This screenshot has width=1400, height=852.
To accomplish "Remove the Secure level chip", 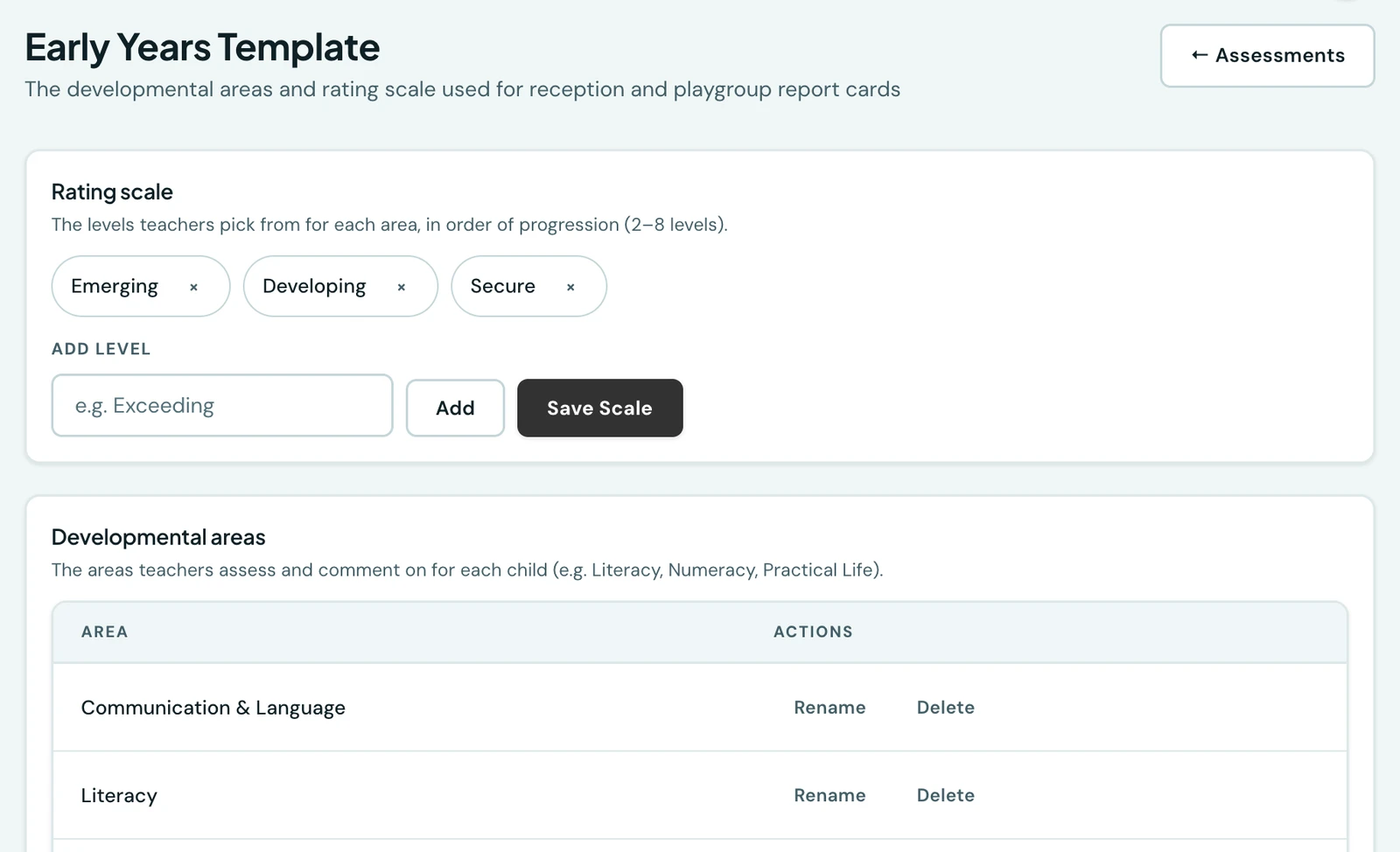I will (x=570, y=287).
